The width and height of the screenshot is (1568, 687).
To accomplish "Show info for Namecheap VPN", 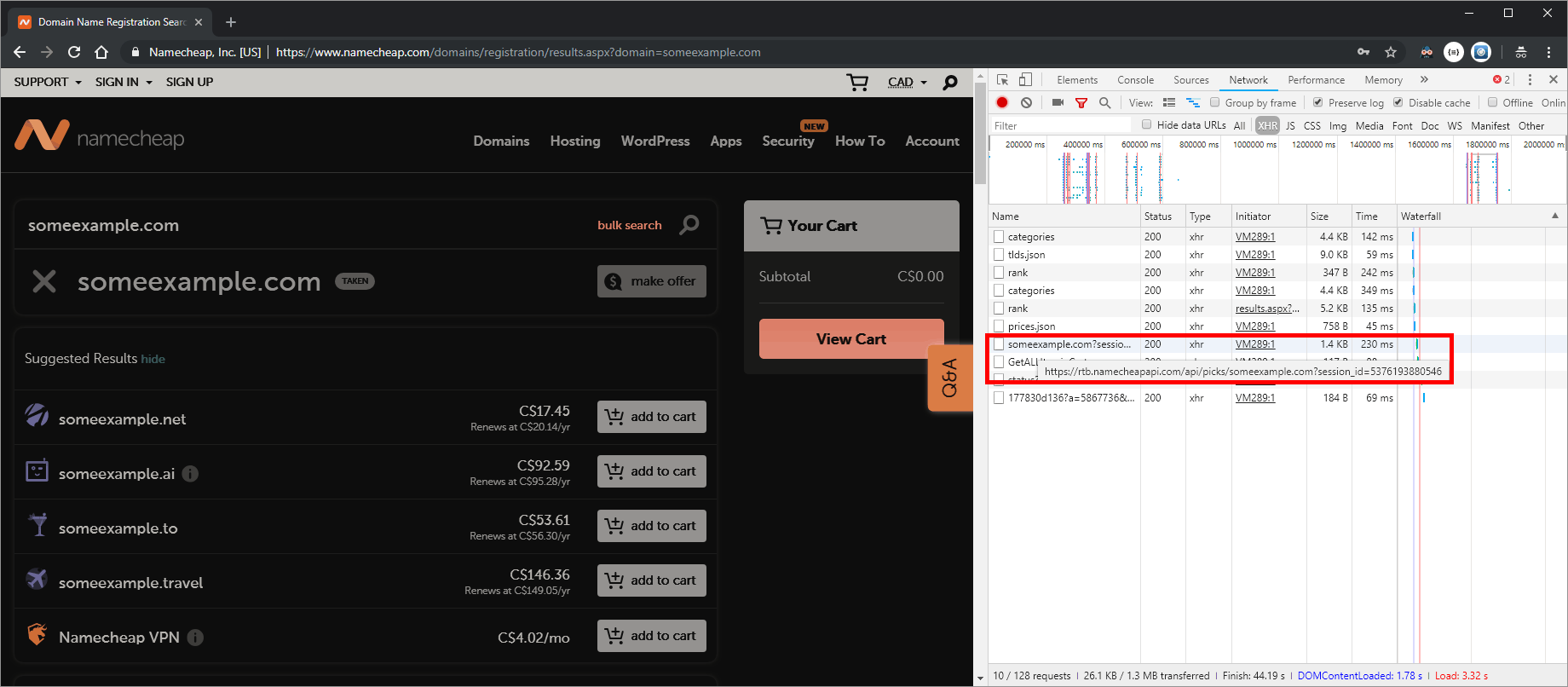I will coord(195,638).
